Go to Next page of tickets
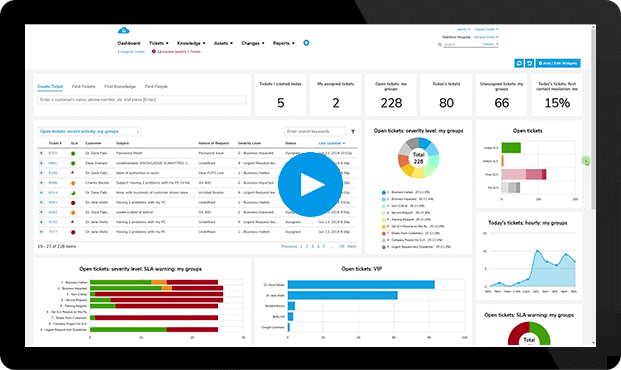The width and height of the screenshot is (621, 370). pyautogui.click(x=352, y=246)
